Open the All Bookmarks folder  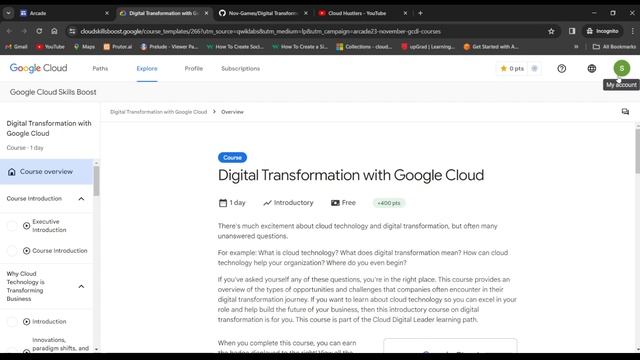pos(614,47)
